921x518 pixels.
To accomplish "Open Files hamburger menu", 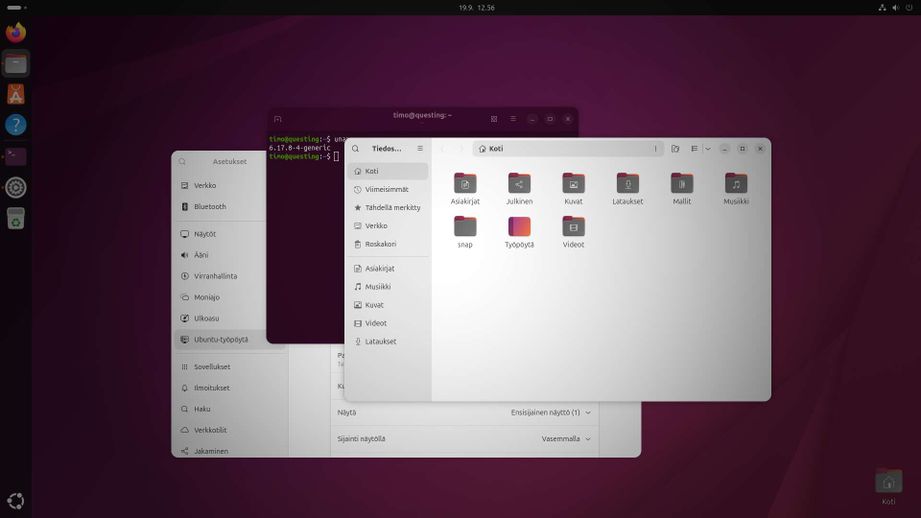I will [x=420, y=149].
